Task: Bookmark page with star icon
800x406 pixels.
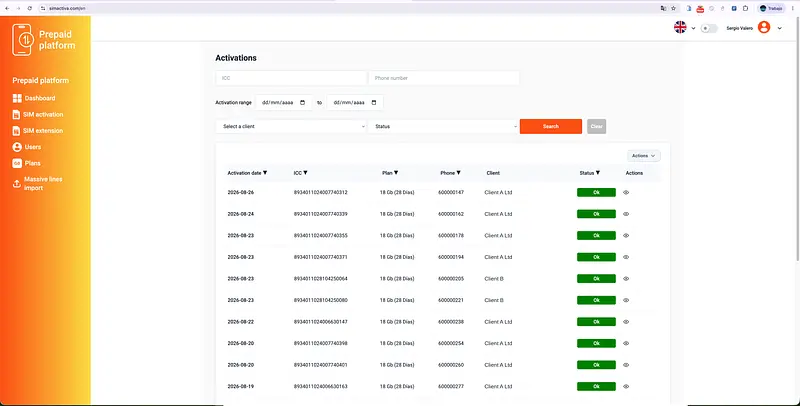Action: click(x=673, y=8)
